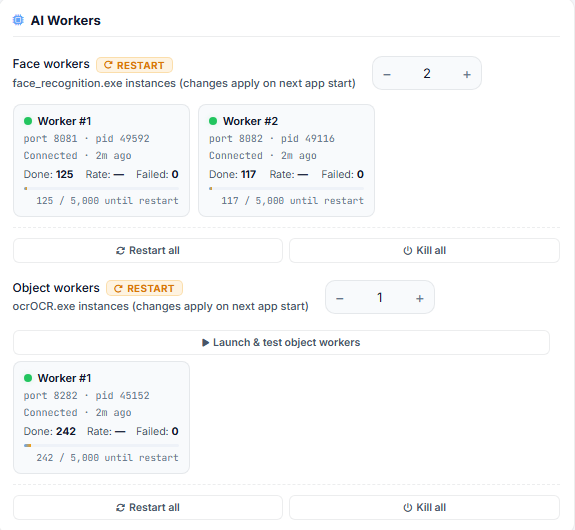Click text 'port 8082 · pid 49116'
575x530 pixels.
coord(272,139)
